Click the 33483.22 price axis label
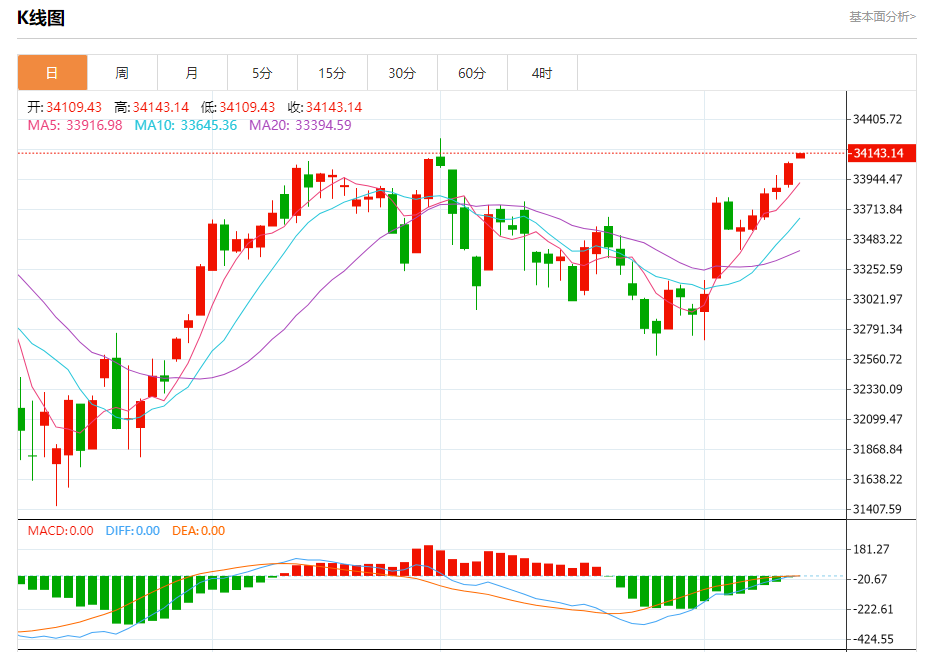925x652 pixels. tap(878, 239)
